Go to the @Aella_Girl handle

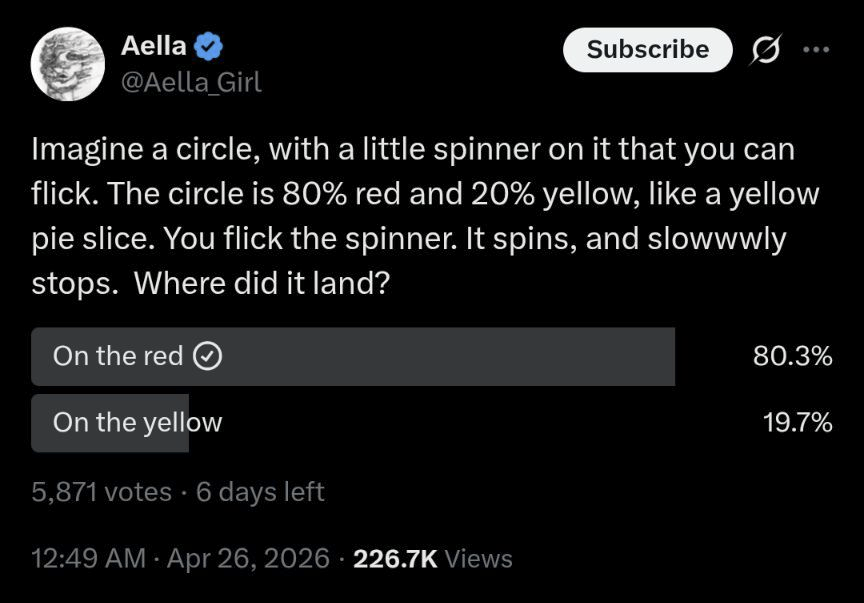[190, 82]
